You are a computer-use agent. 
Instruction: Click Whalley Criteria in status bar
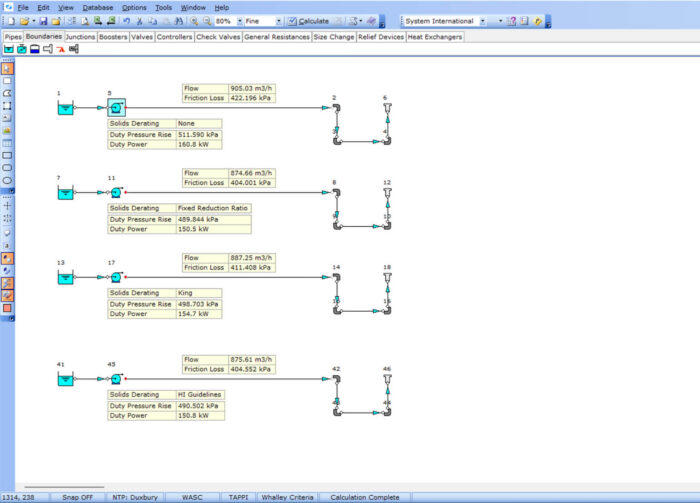coord(287,497)
